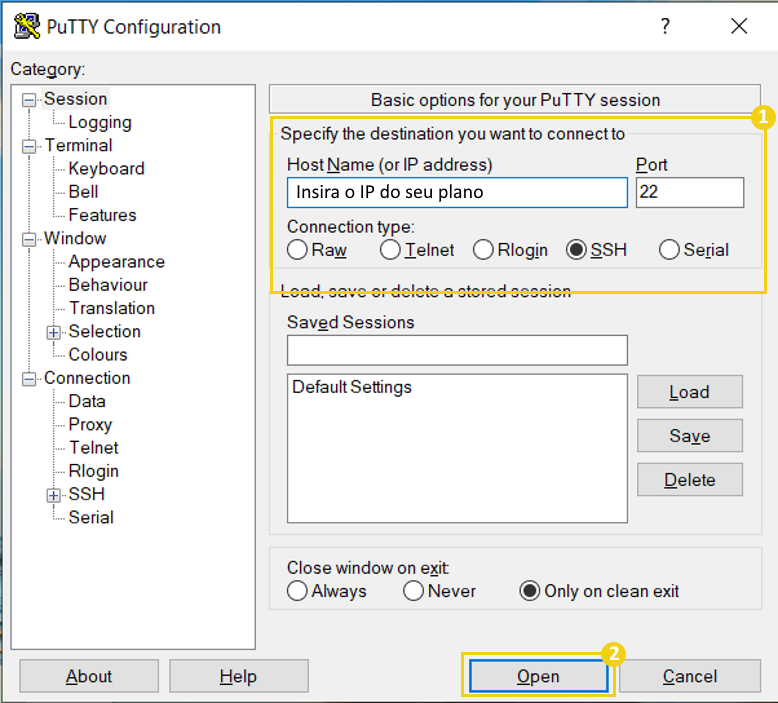This screenshot has width=778, height=703.
Task: Click the Port input field
Action: 690,192
